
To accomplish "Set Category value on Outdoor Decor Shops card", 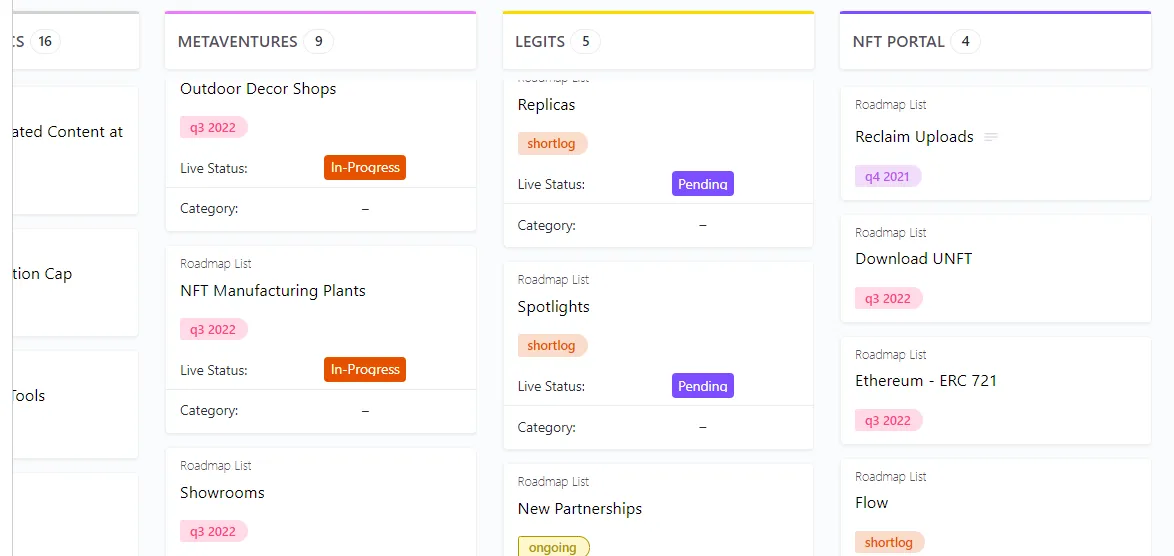I will coord(365,209).
